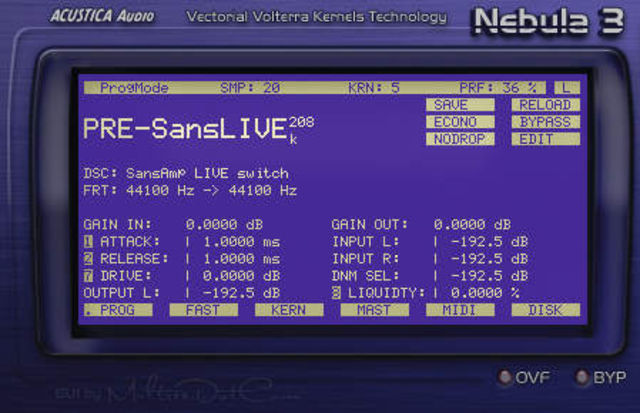The image size is (640, 413).
Task: Click the number 2 icon beside RELEASE
Action: (88, 259)
